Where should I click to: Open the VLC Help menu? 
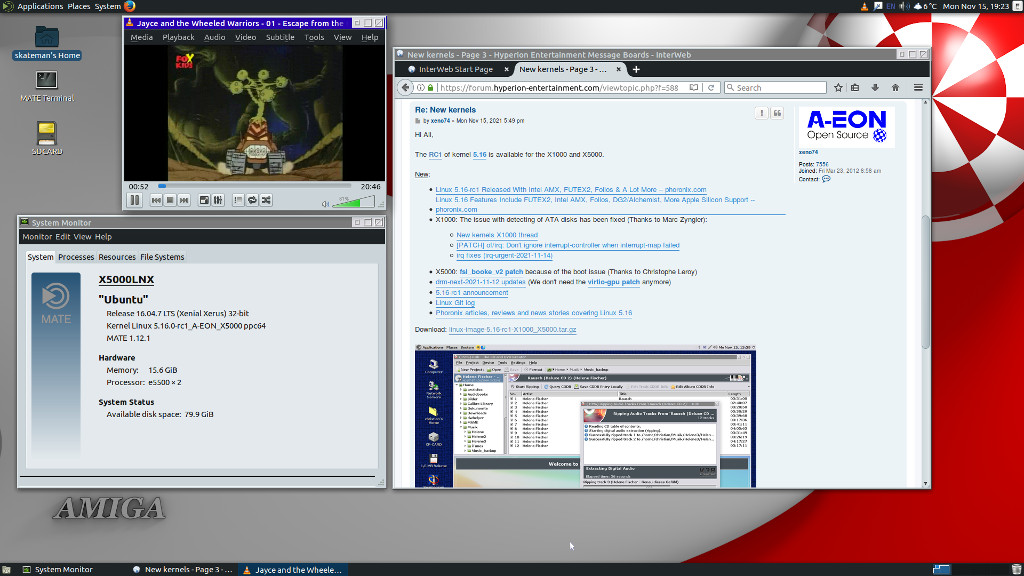pos(370,37)
